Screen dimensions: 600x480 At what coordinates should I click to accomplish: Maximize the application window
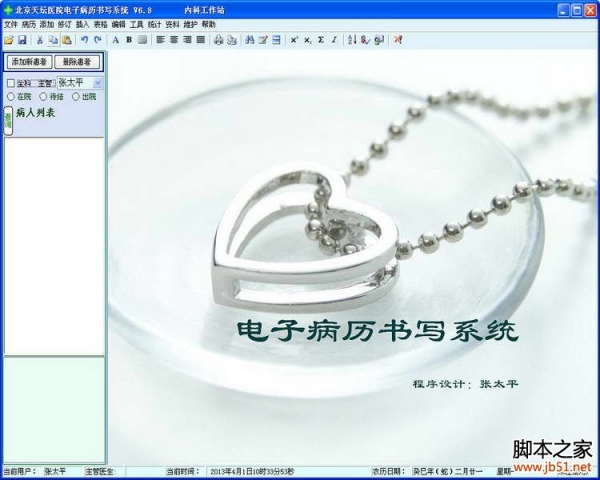pos(577,10)
